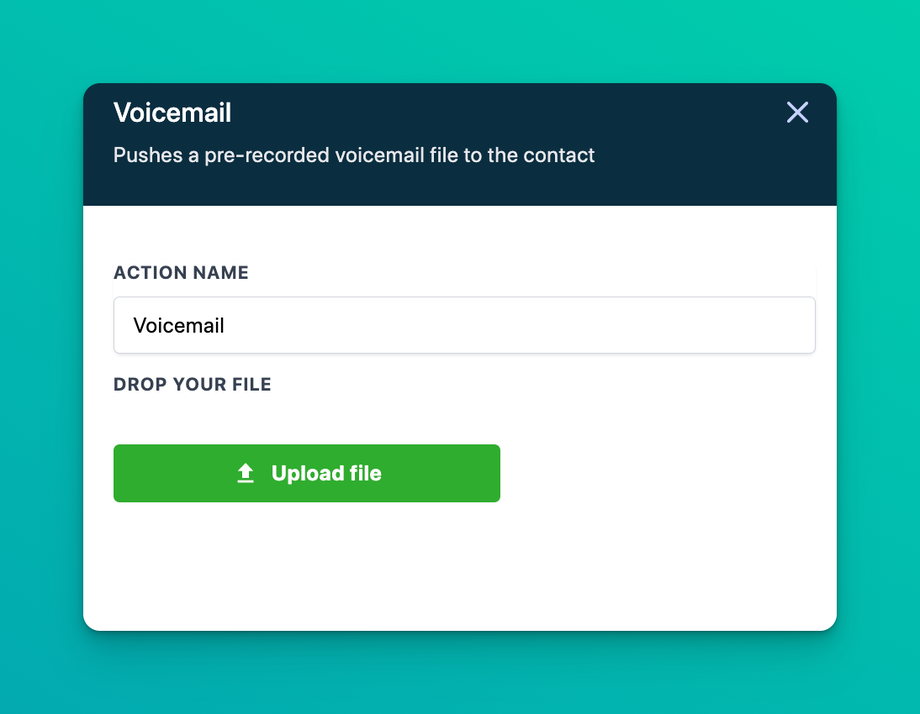Click right edge of green Upload button
This screenshot has width=920, height=714.
[490, 474]
